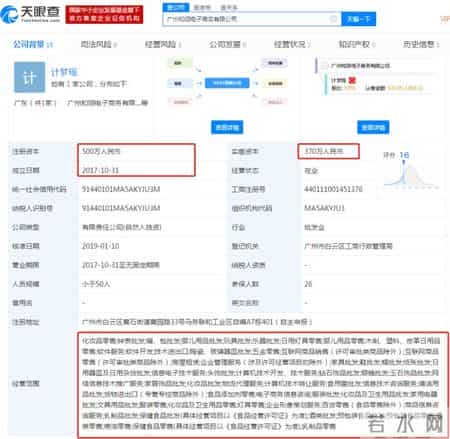The width and height of the screenshot is (450, 439).
Task: Click the view details button under the relationship graph
Action: pyautogui.click(x=227, y=127)
